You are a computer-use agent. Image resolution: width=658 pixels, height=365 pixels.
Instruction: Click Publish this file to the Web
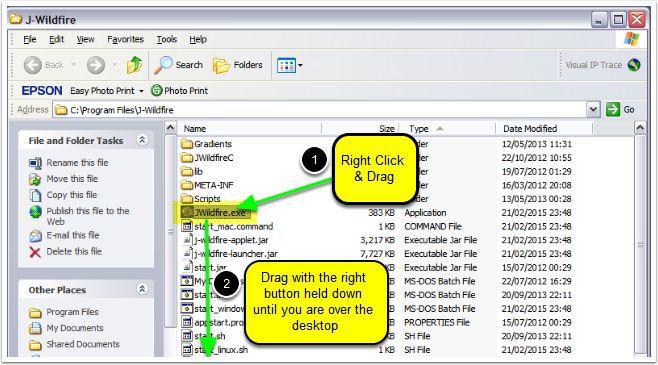tap(88, 216)
